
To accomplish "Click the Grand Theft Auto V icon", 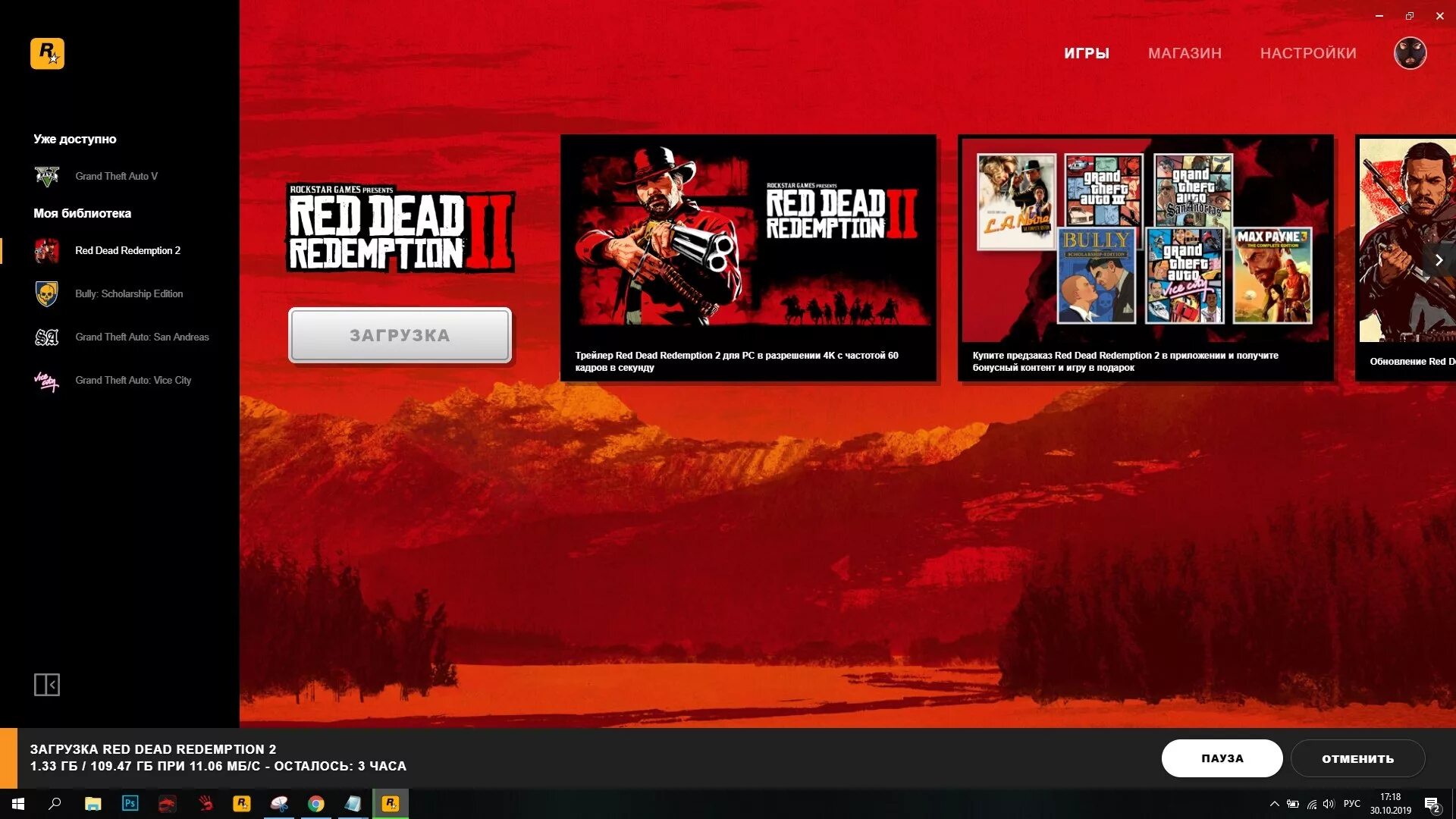I will 47,176.
